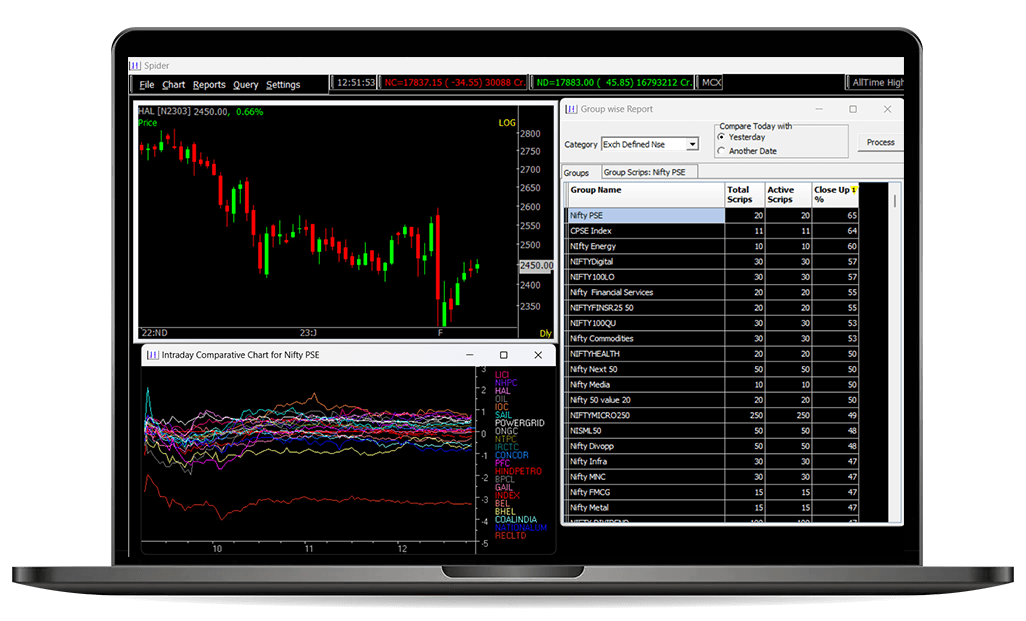Viewport: 1026px width, 621px height.
Task: Open the Category dropdown showing Exch Defined Nse
Action: coord(694,144)
